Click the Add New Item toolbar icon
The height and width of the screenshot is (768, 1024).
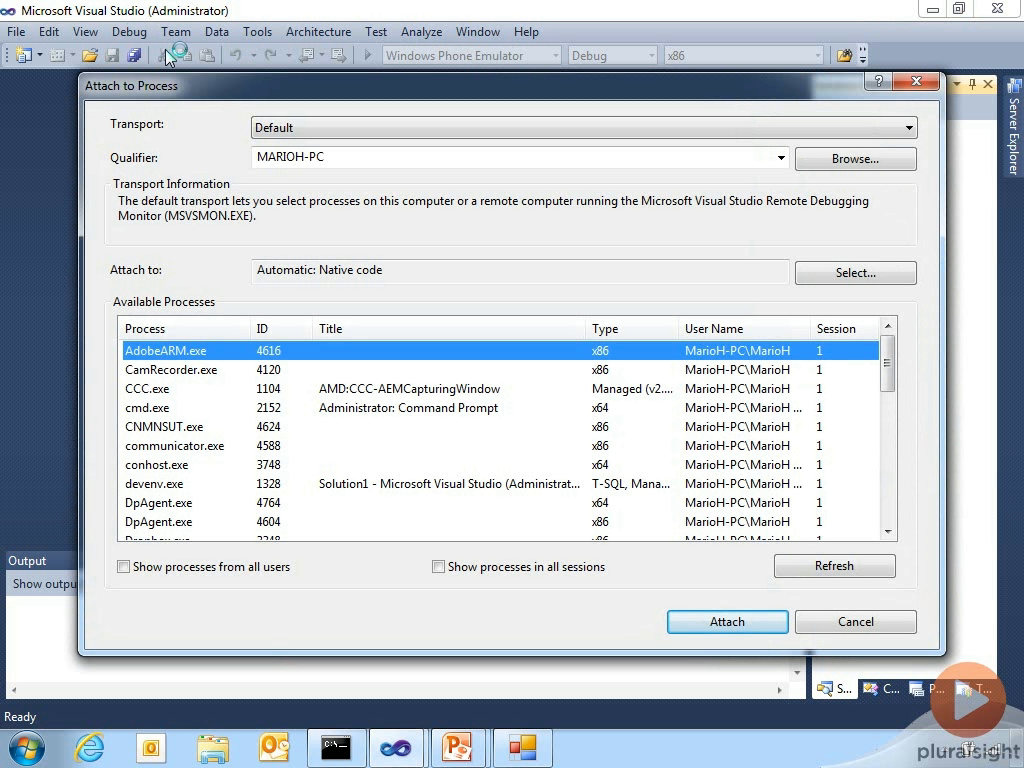click(x=57, y=56)
